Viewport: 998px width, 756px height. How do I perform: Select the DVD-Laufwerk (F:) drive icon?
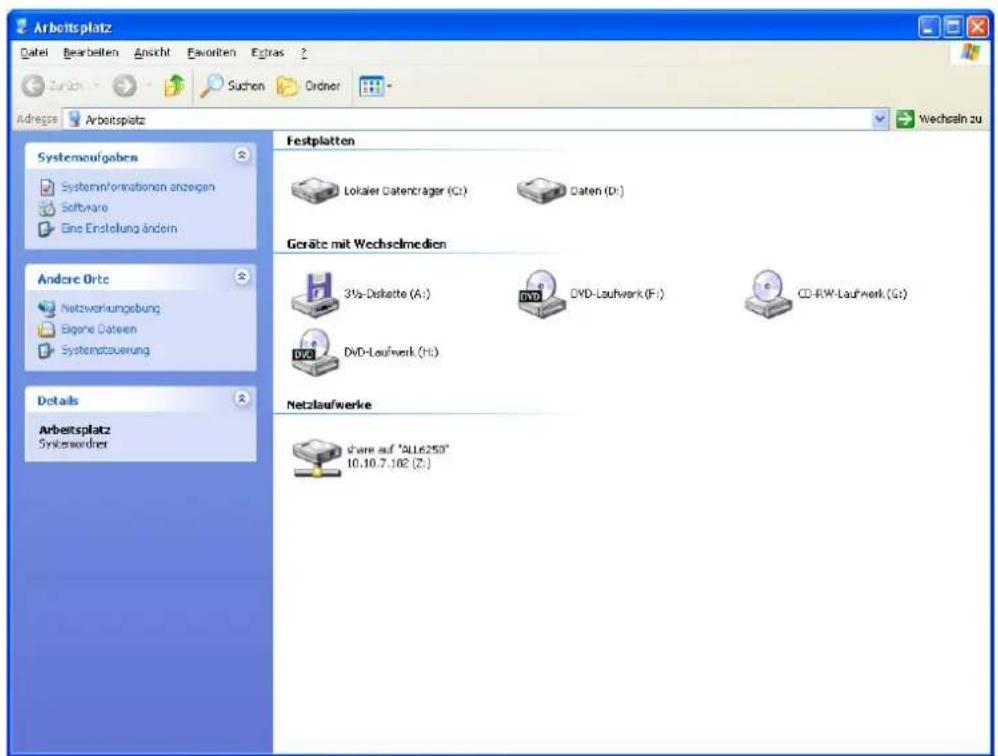point(542,293)
